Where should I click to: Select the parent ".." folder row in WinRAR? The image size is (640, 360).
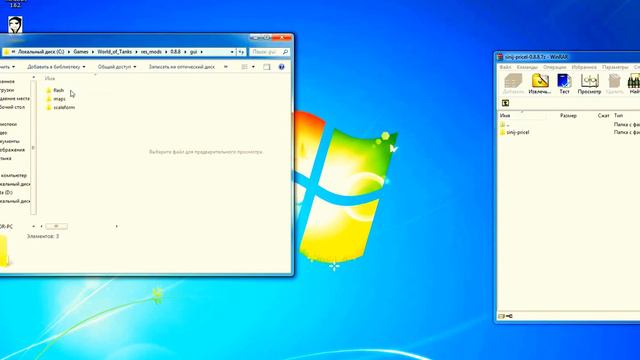[569, 124]
